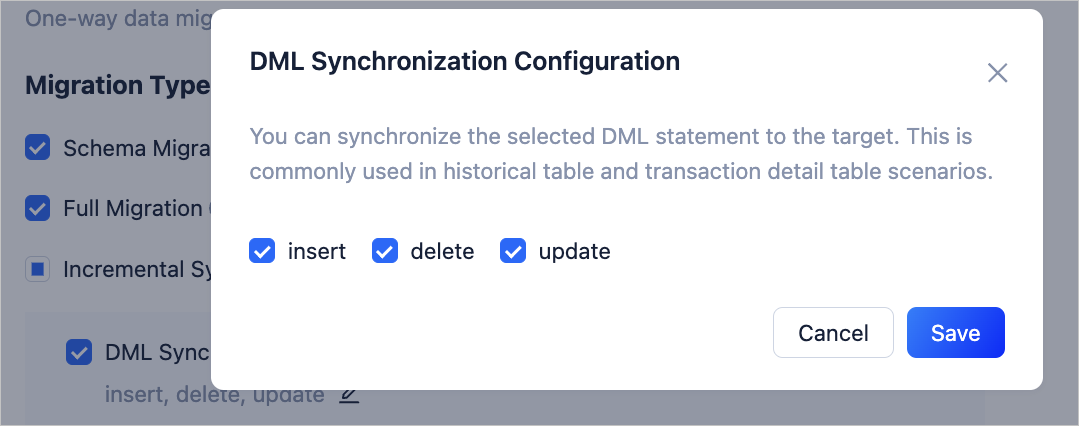Click the Schema Migration label text
This screenshot has width=1079, height=426.
[135, 149]
